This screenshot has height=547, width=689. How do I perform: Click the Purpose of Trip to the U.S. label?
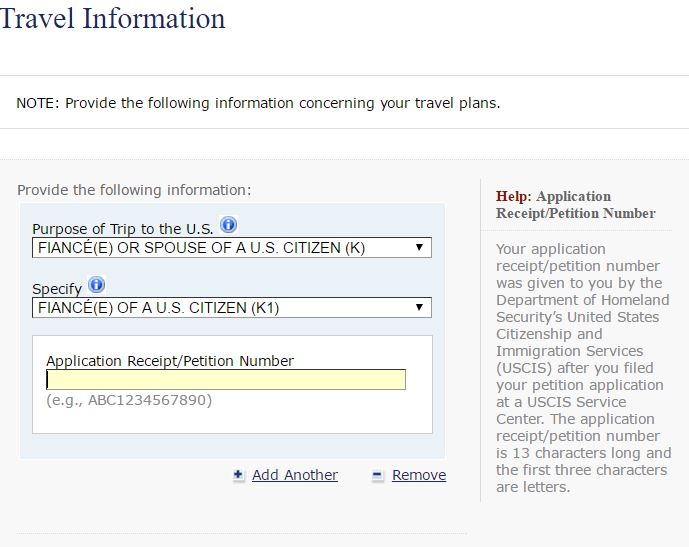[123, 229]
